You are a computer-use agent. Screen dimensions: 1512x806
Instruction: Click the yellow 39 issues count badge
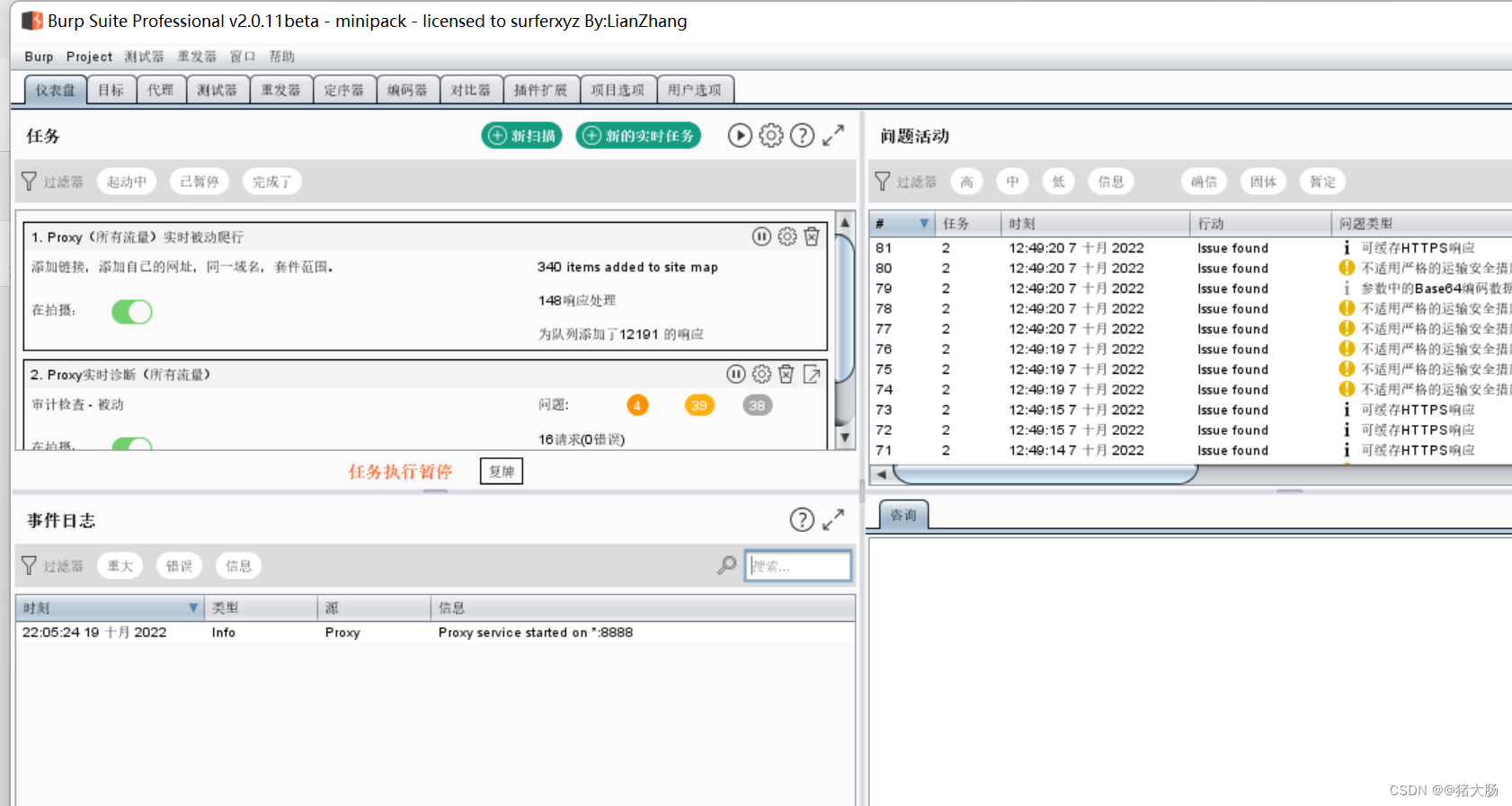699,405
